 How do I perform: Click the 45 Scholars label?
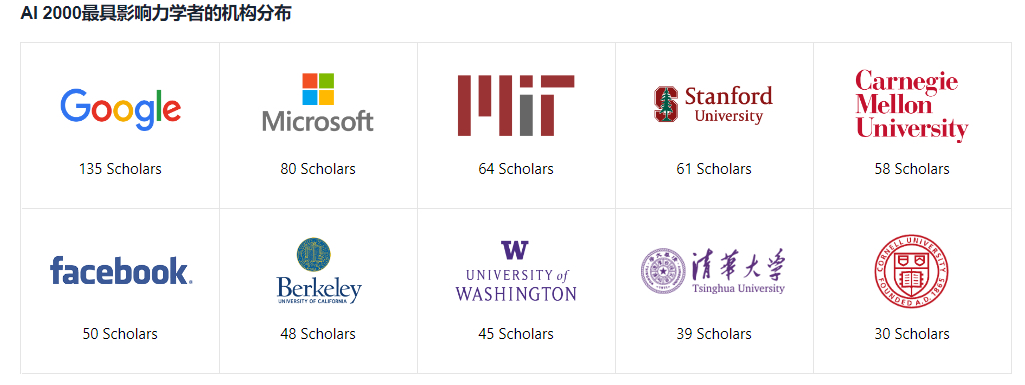coord(516,333)
